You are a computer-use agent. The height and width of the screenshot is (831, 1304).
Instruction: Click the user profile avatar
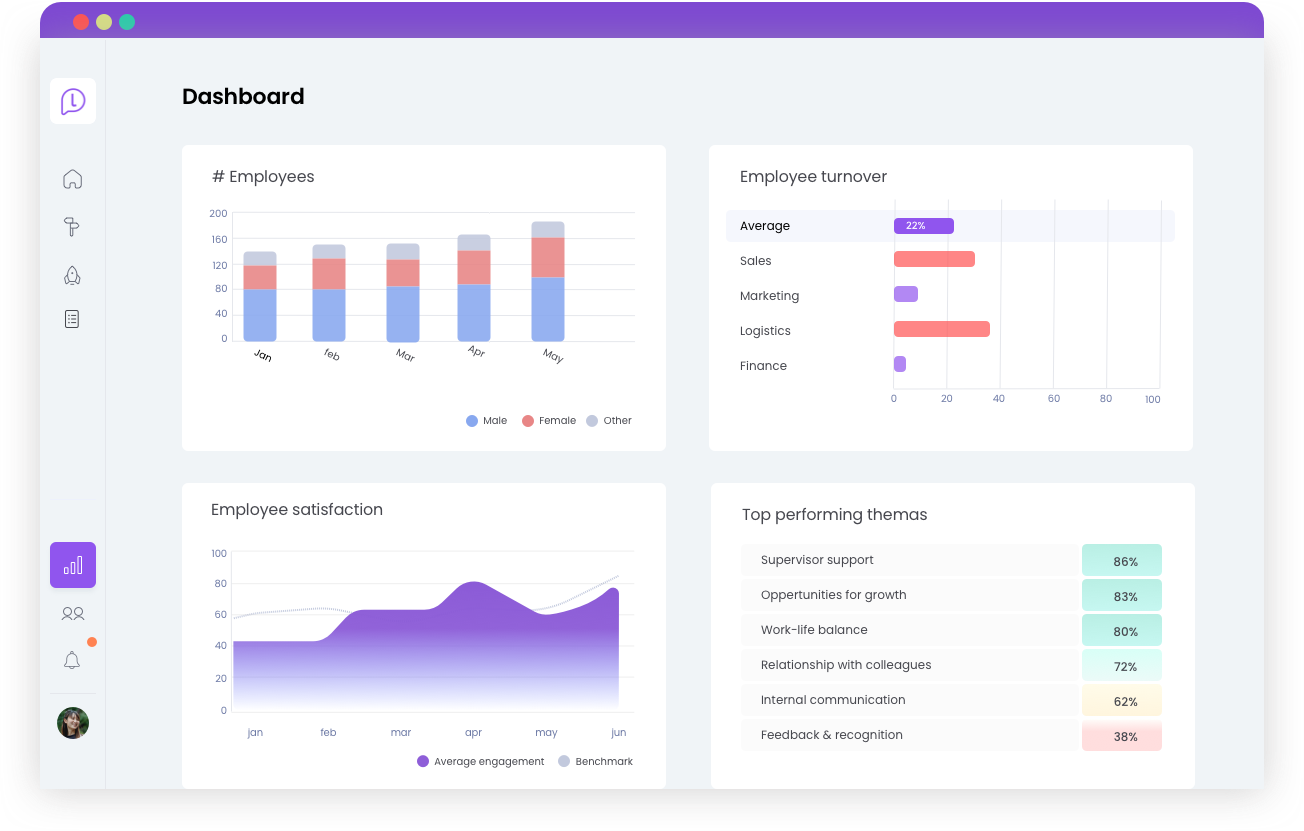click(73, 723)
